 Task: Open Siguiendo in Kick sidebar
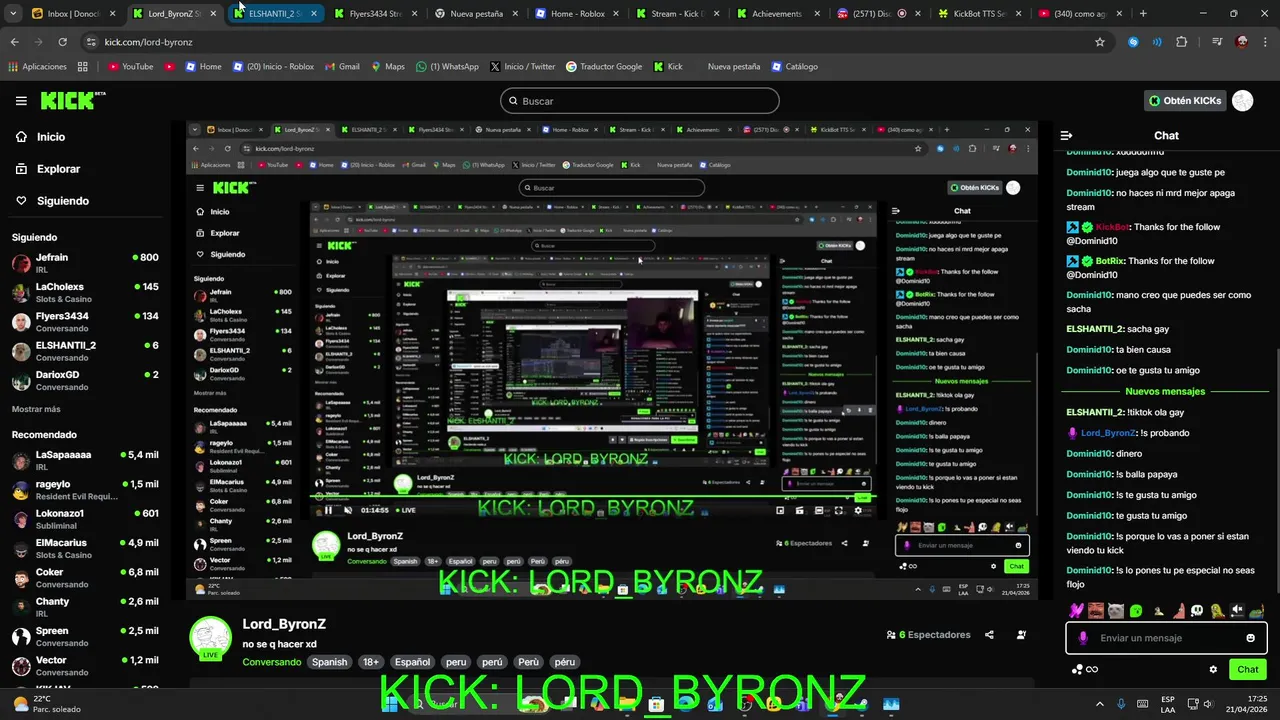pyautogui.click(x=52, y=201)
